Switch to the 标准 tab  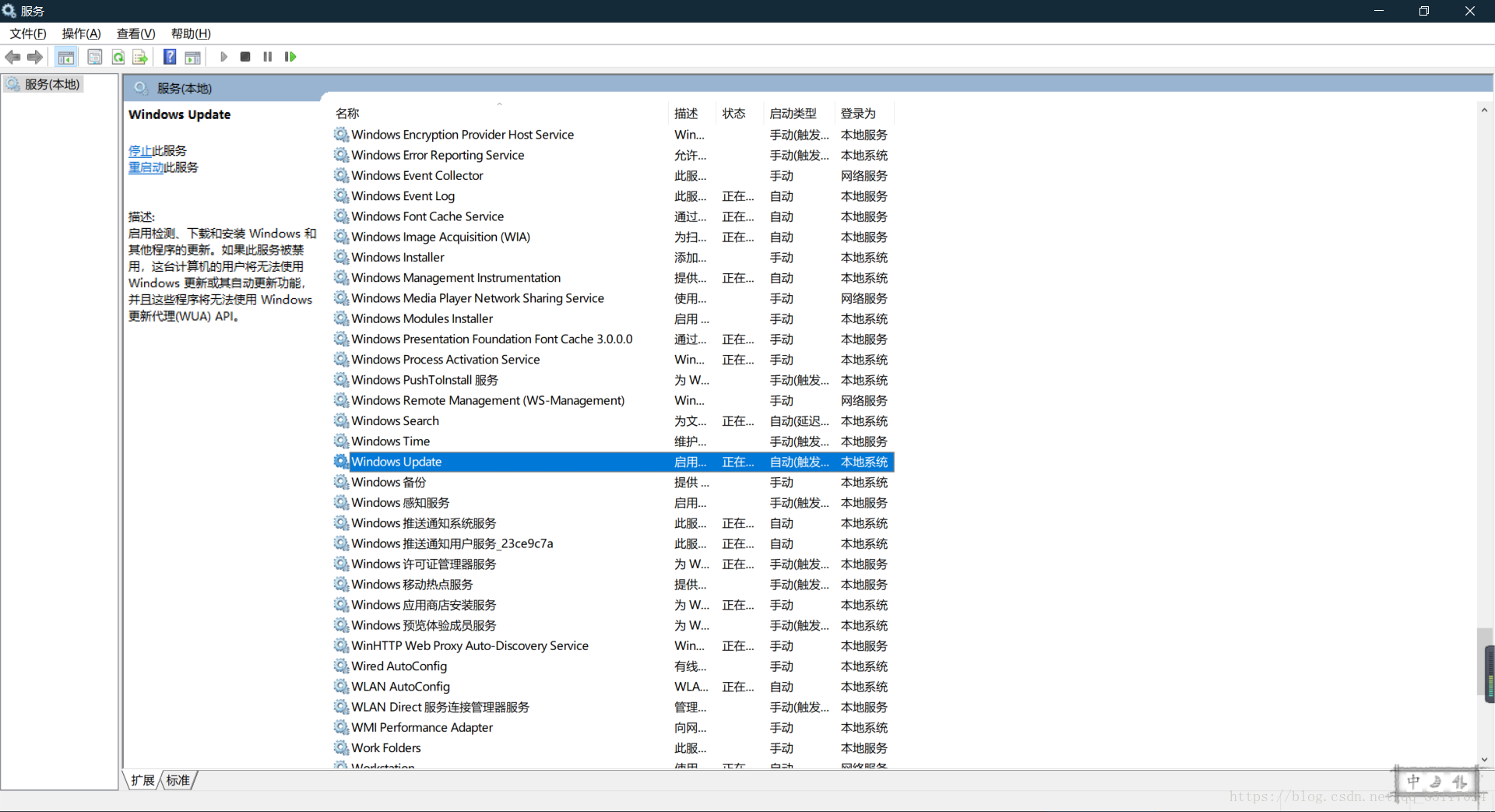(178, 780)
